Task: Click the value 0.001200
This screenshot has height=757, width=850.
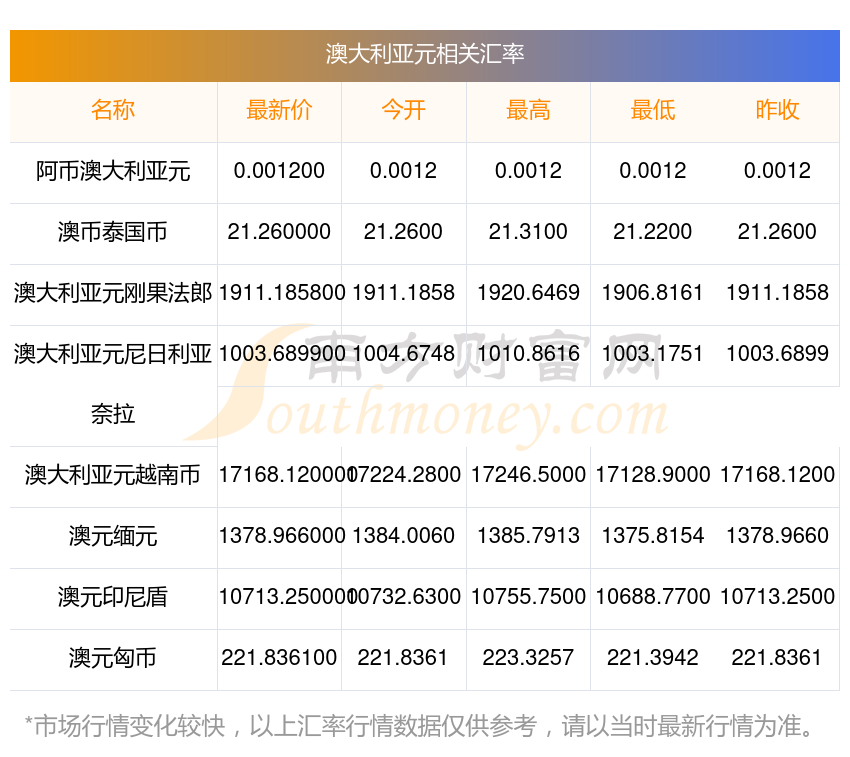Action: 279,171
